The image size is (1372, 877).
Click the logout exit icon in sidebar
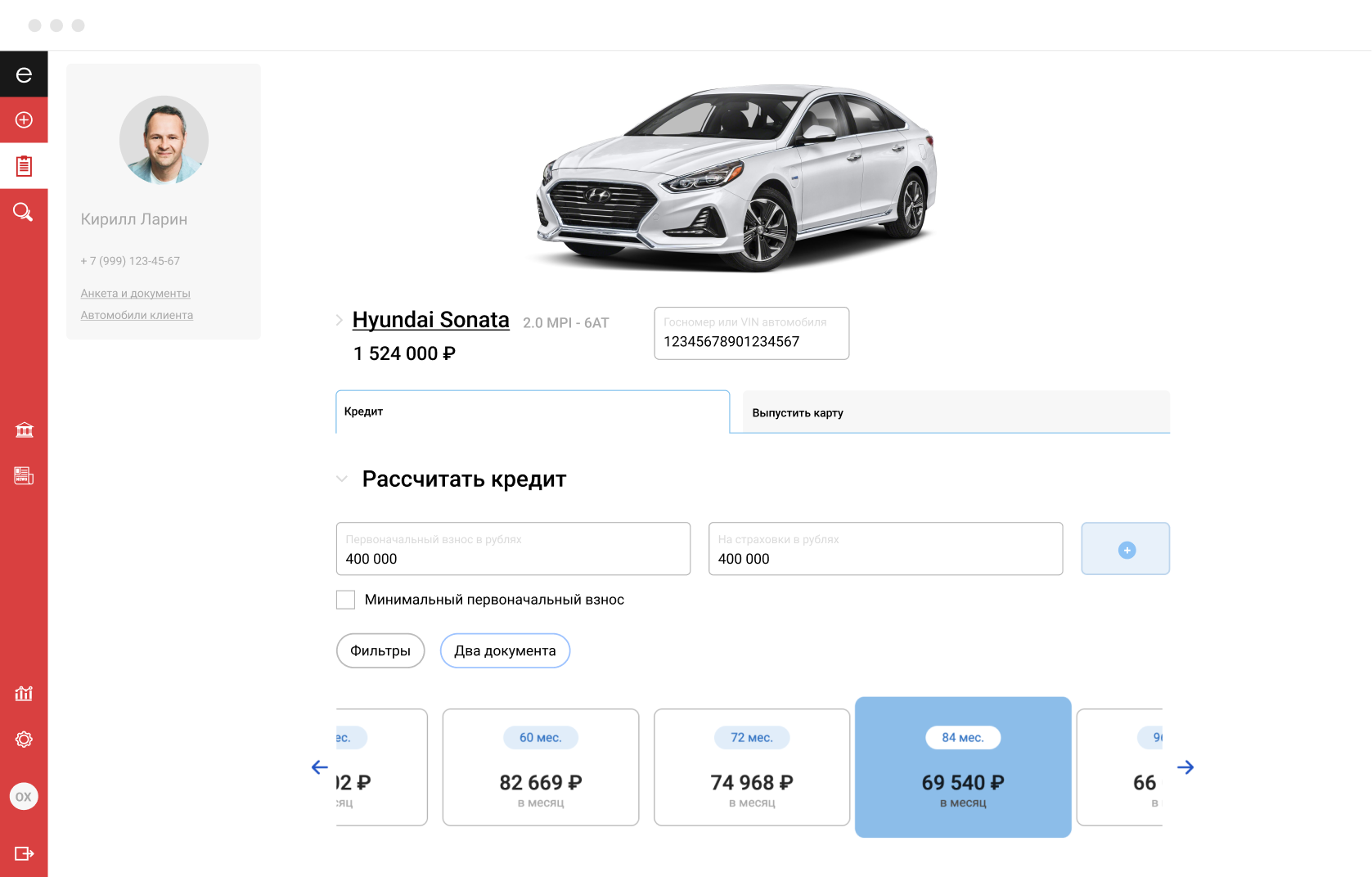click(x=24, y=853)
